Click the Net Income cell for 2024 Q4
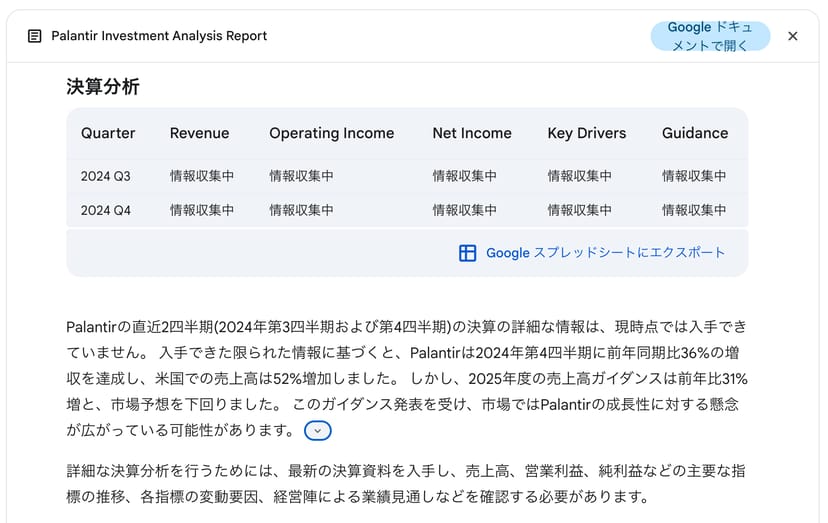 464,210
